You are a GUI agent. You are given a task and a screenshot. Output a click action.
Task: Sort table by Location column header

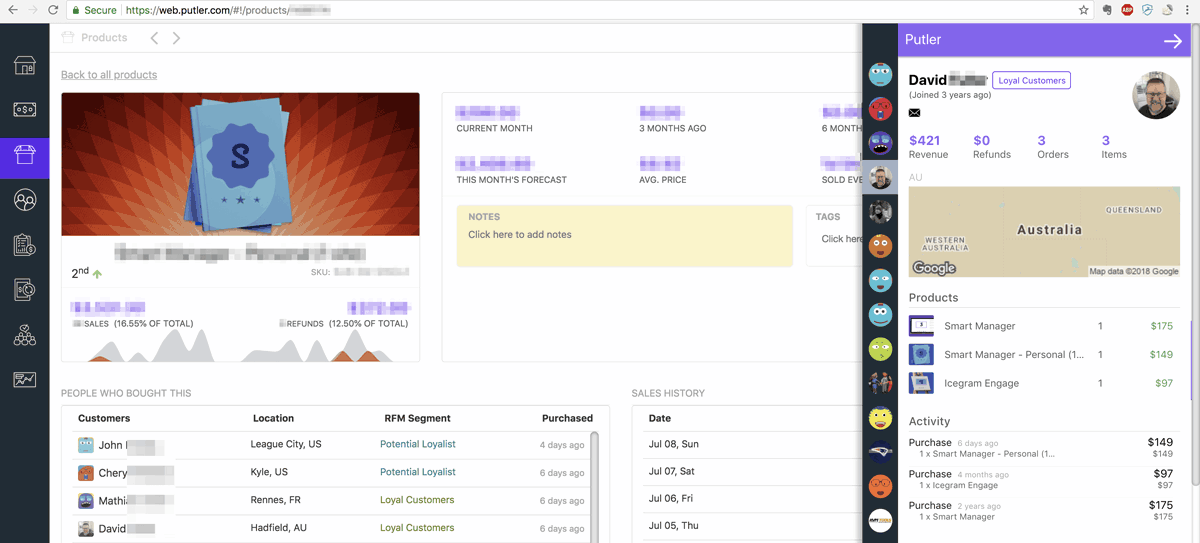(273, 418)
